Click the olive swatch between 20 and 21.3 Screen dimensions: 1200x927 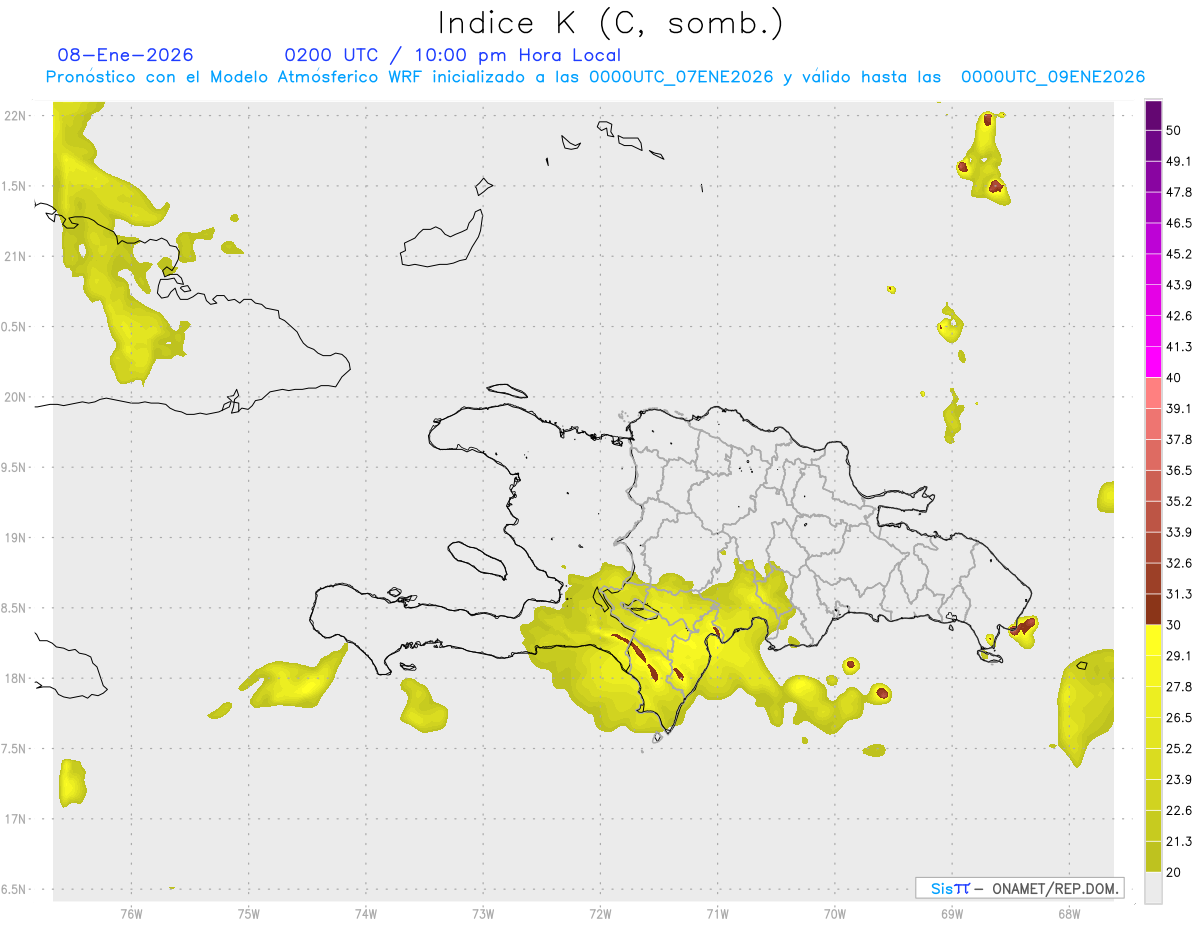pyautogui.click(x=1153, y=856)
